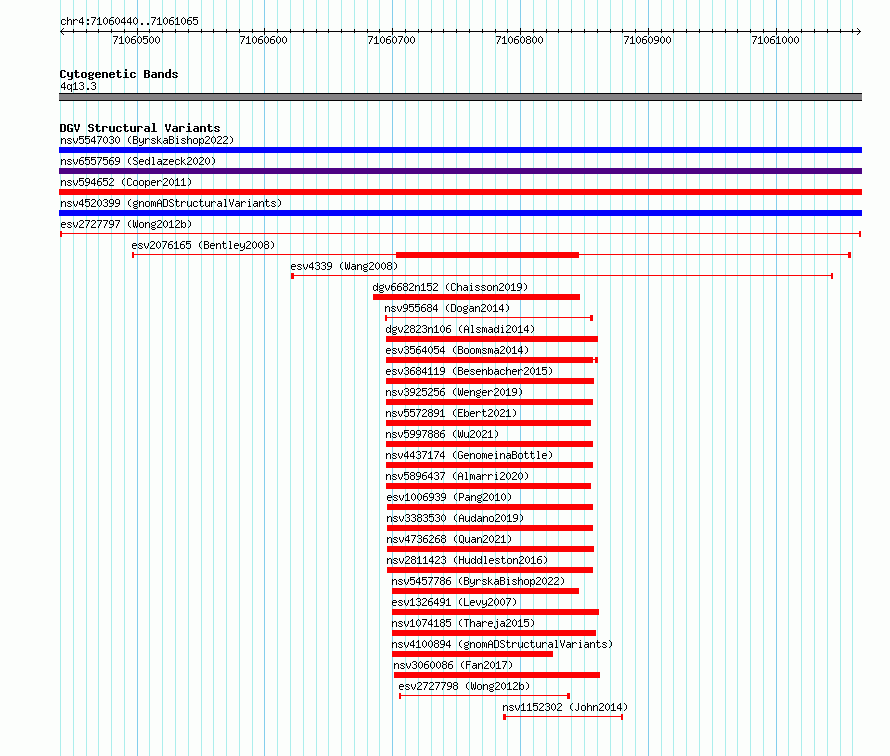The image size is (890, 756).
Task: Click the red bar under nsv594652 (Cooper2011)
Action: 460,192
